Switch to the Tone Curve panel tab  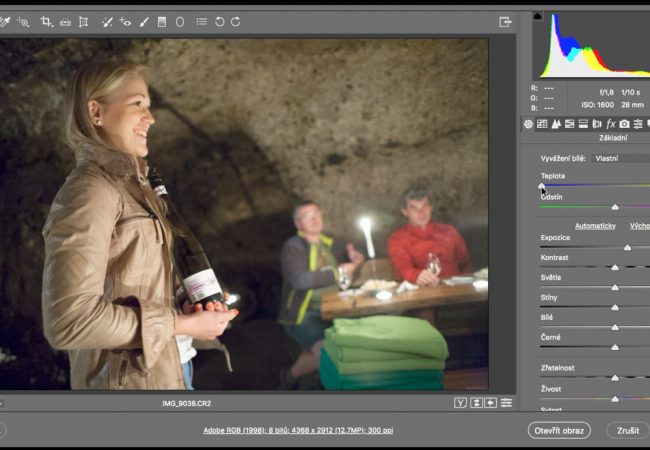pos(542,123)
